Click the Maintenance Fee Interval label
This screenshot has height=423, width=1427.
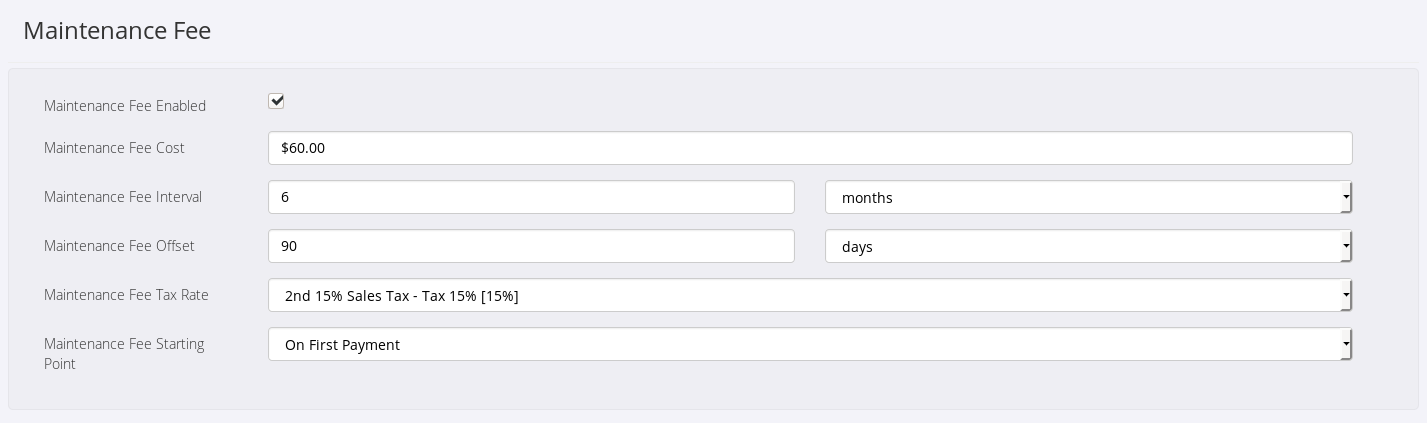click(x=123, y=197)
